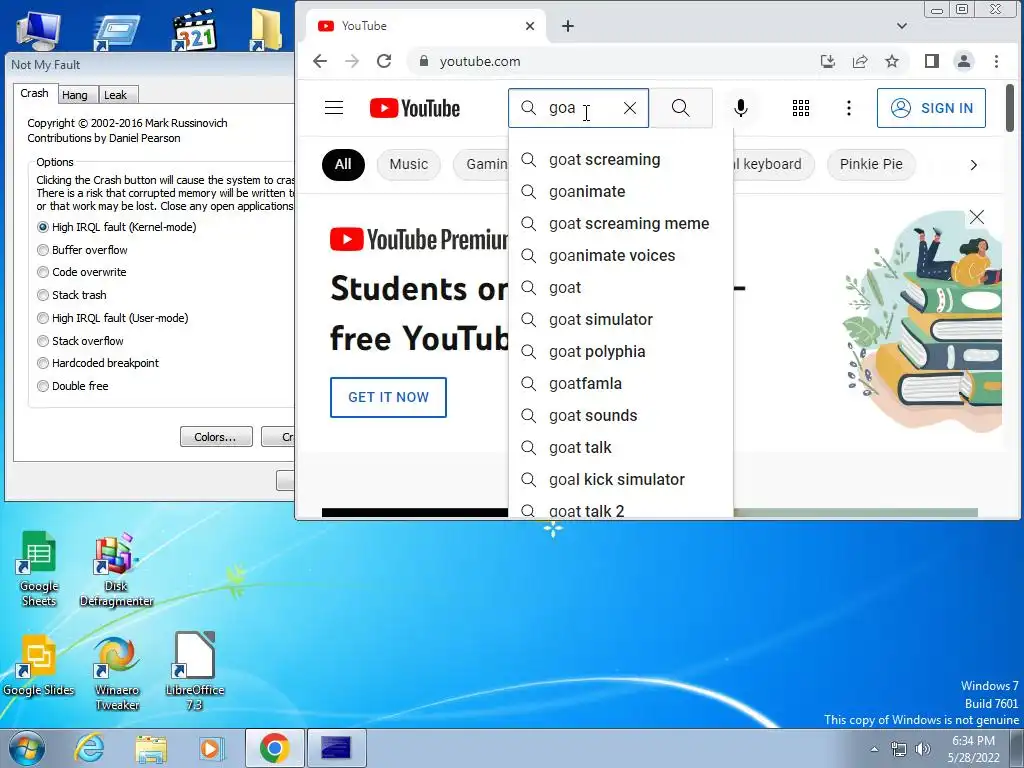Open the YouTube hamburger guide menu

334,108
